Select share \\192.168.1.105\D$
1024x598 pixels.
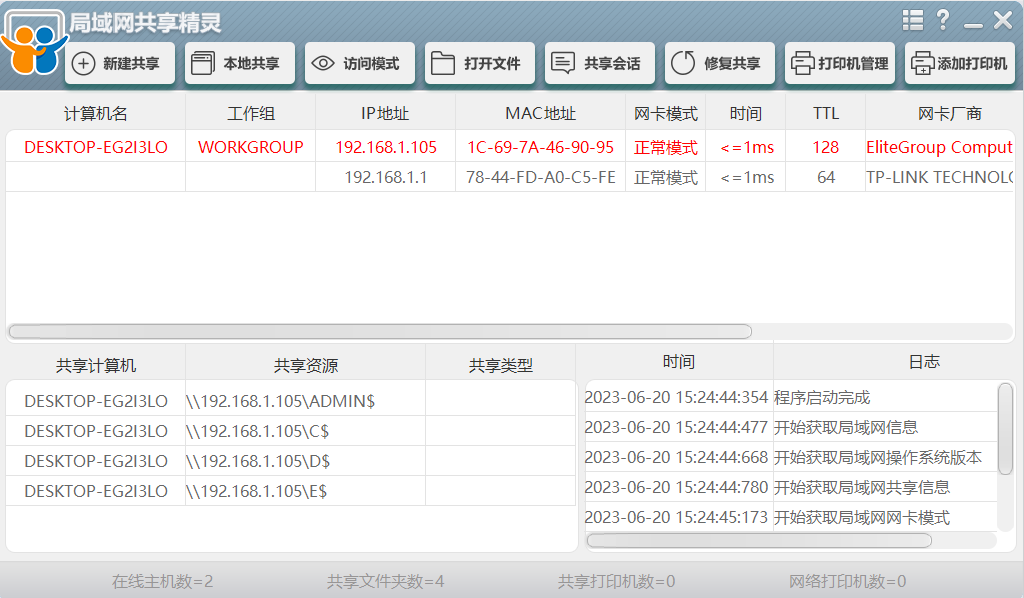pos(258,461)
